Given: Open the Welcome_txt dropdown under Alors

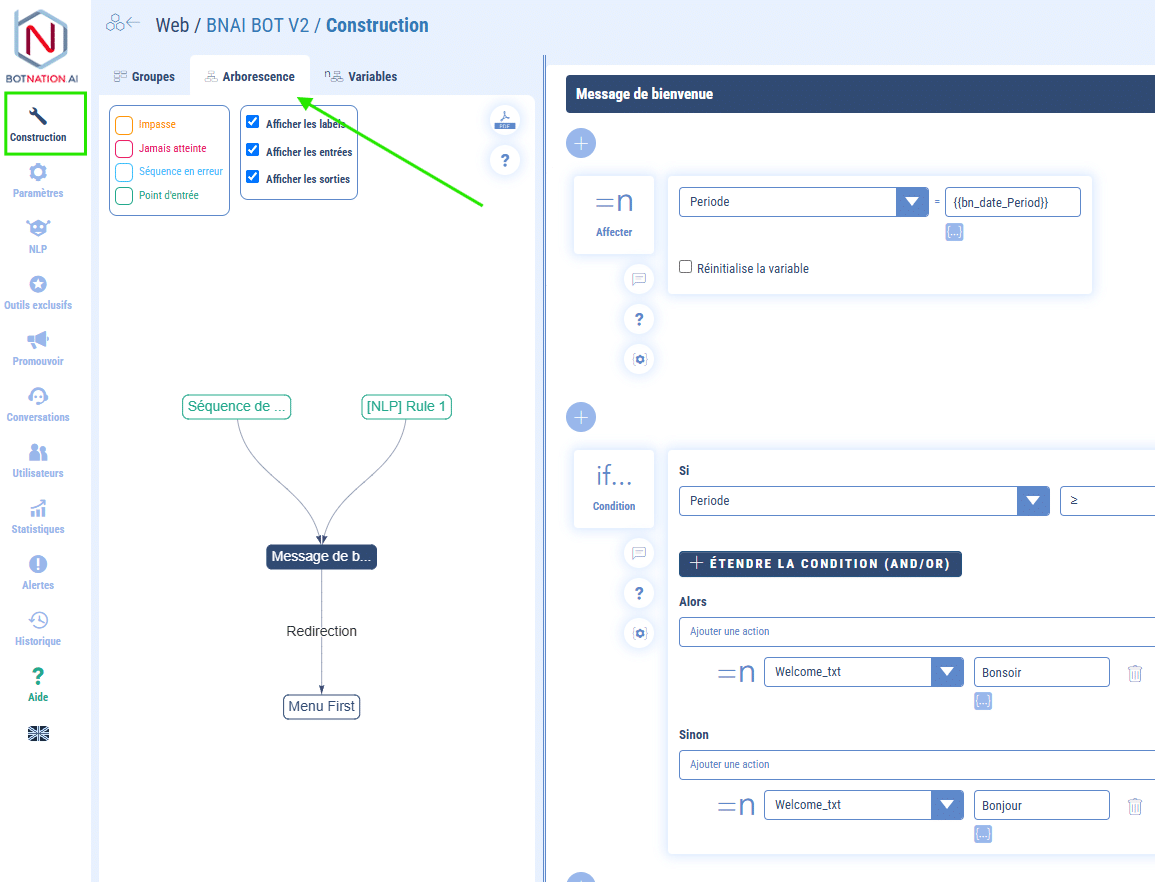Looking at the screenshot, I should pyautogui.click(x=946, y=671).
